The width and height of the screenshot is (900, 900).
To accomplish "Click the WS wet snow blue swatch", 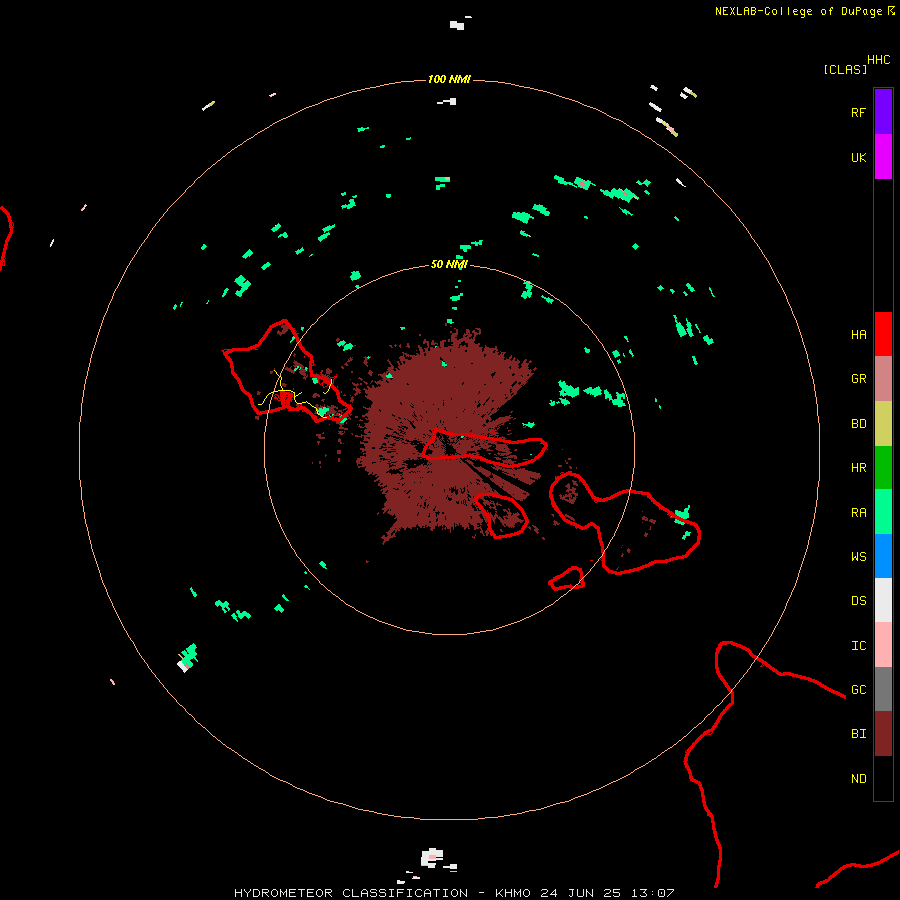I will [x=883, y=556].
